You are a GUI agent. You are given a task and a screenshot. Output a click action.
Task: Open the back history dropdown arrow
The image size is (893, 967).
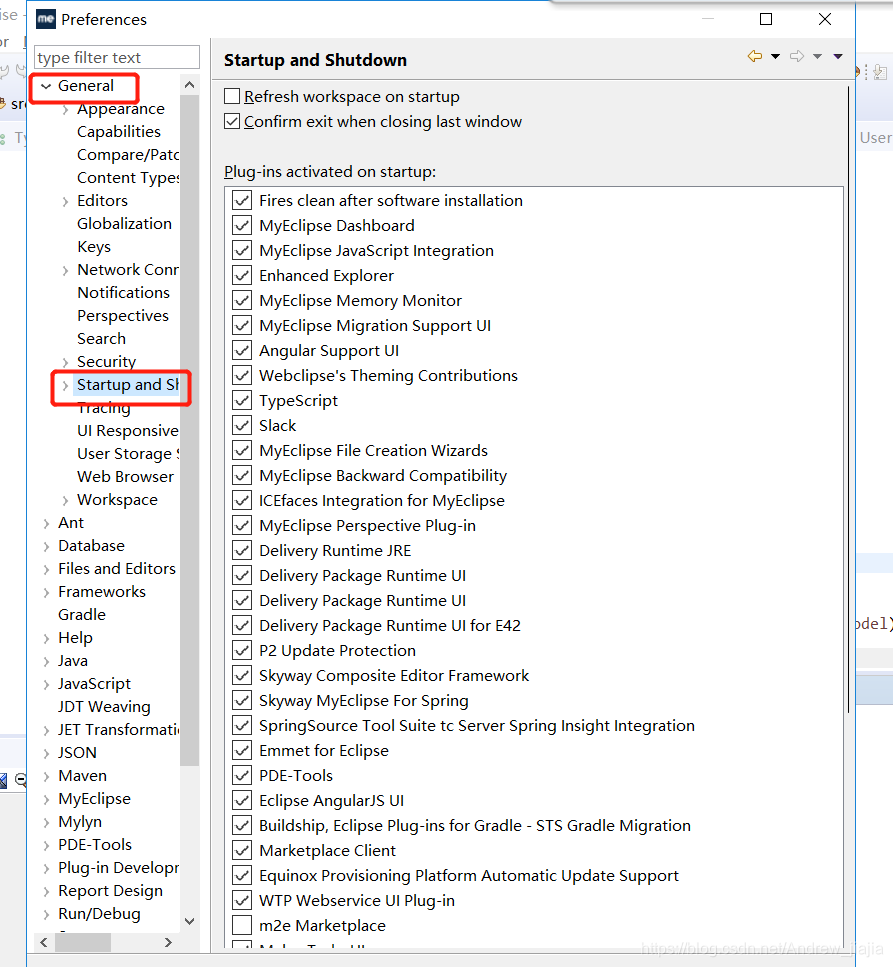[x=775, y=56]
